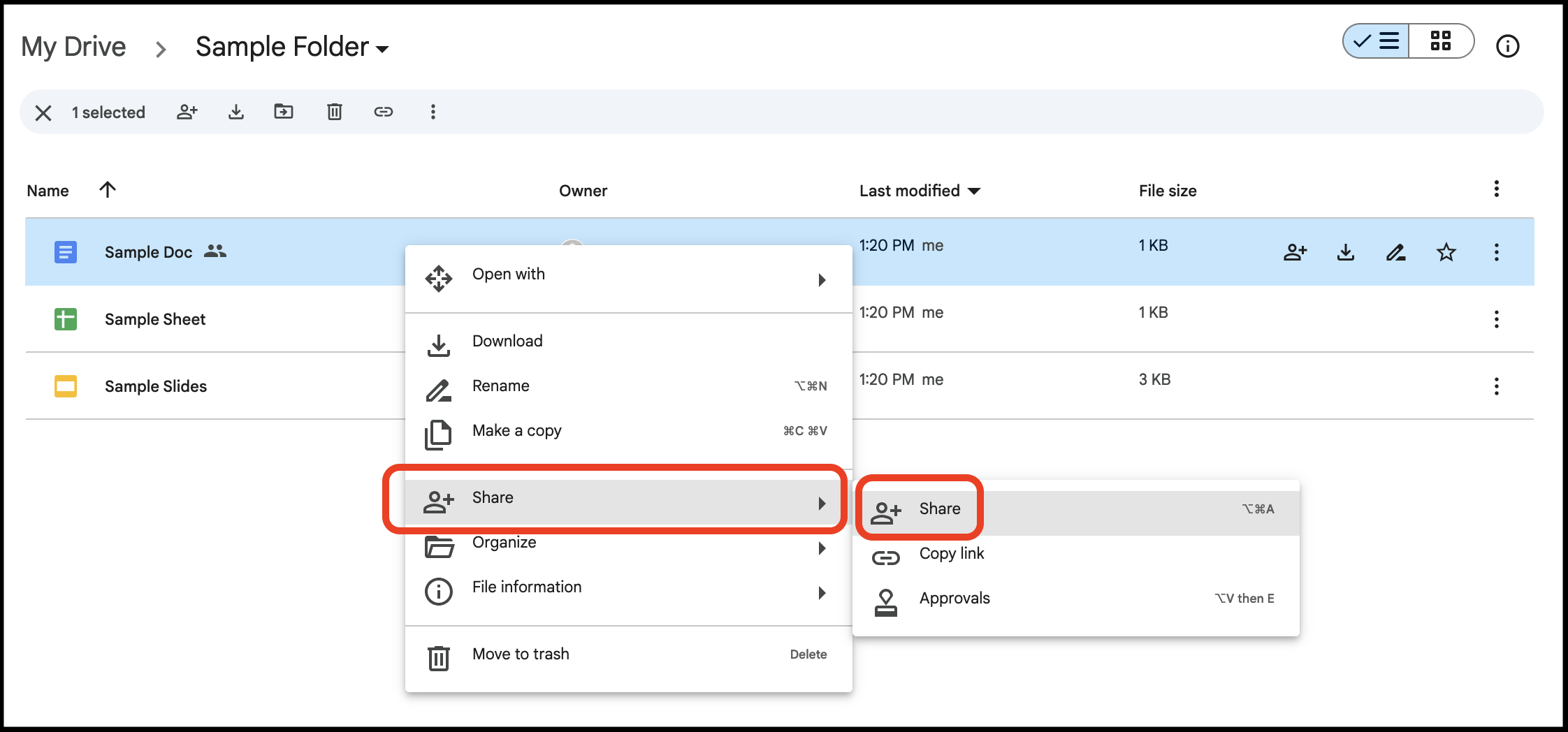This screenshot has height=732, width=1568.
Task: Open the move-to-folder icon in action bar
Action: [x=284, y=112]
